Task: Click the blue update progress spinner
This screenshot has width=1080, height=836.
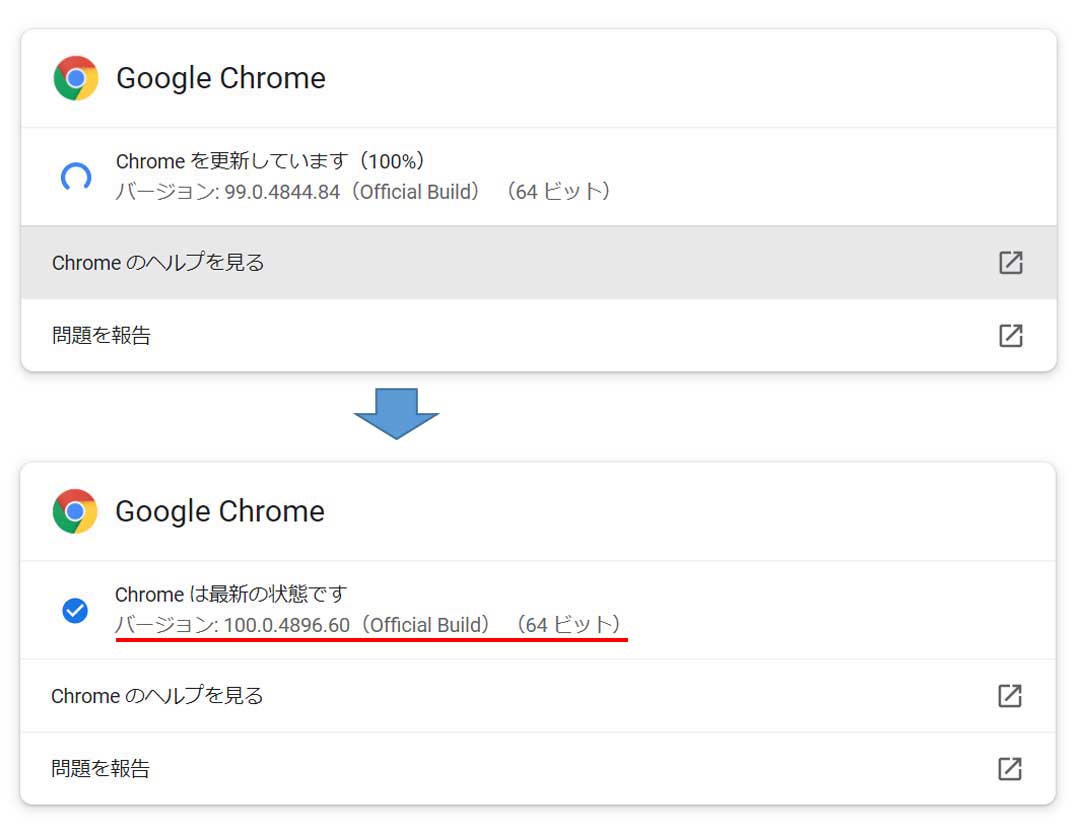Action: (x=76, y=177)
